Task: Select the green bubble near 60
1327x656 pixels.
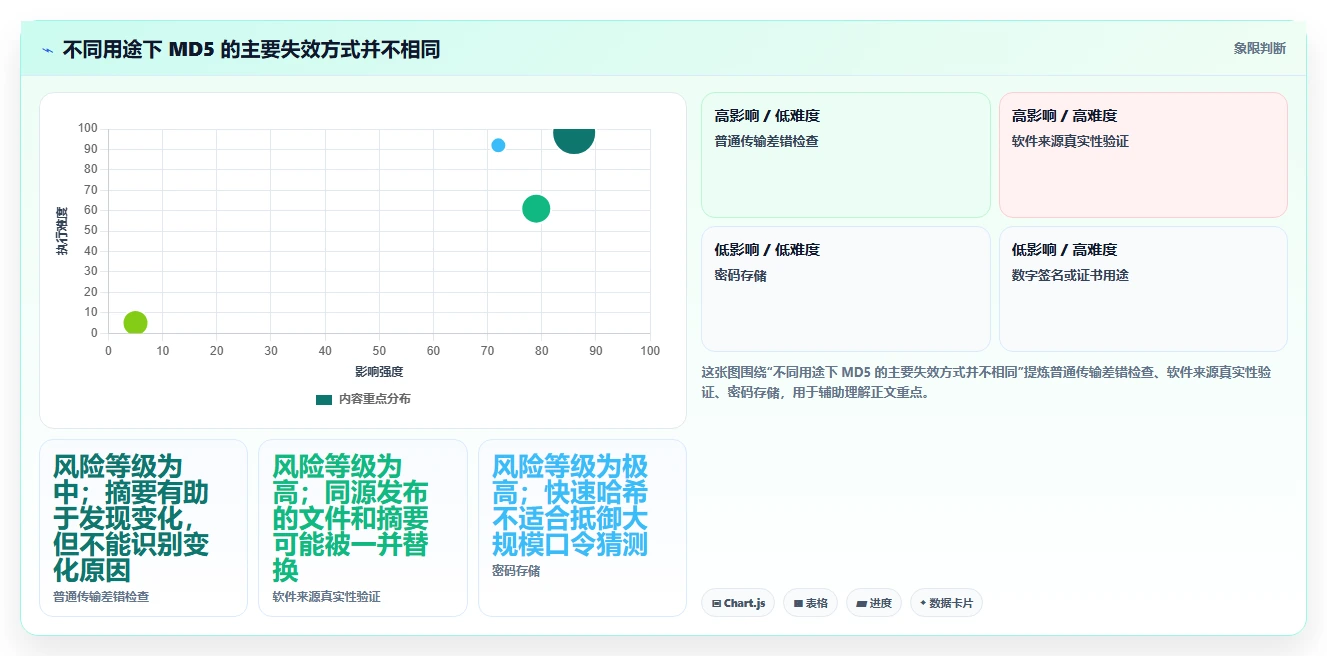Action: pyautogui.click(x=536, y=208)
